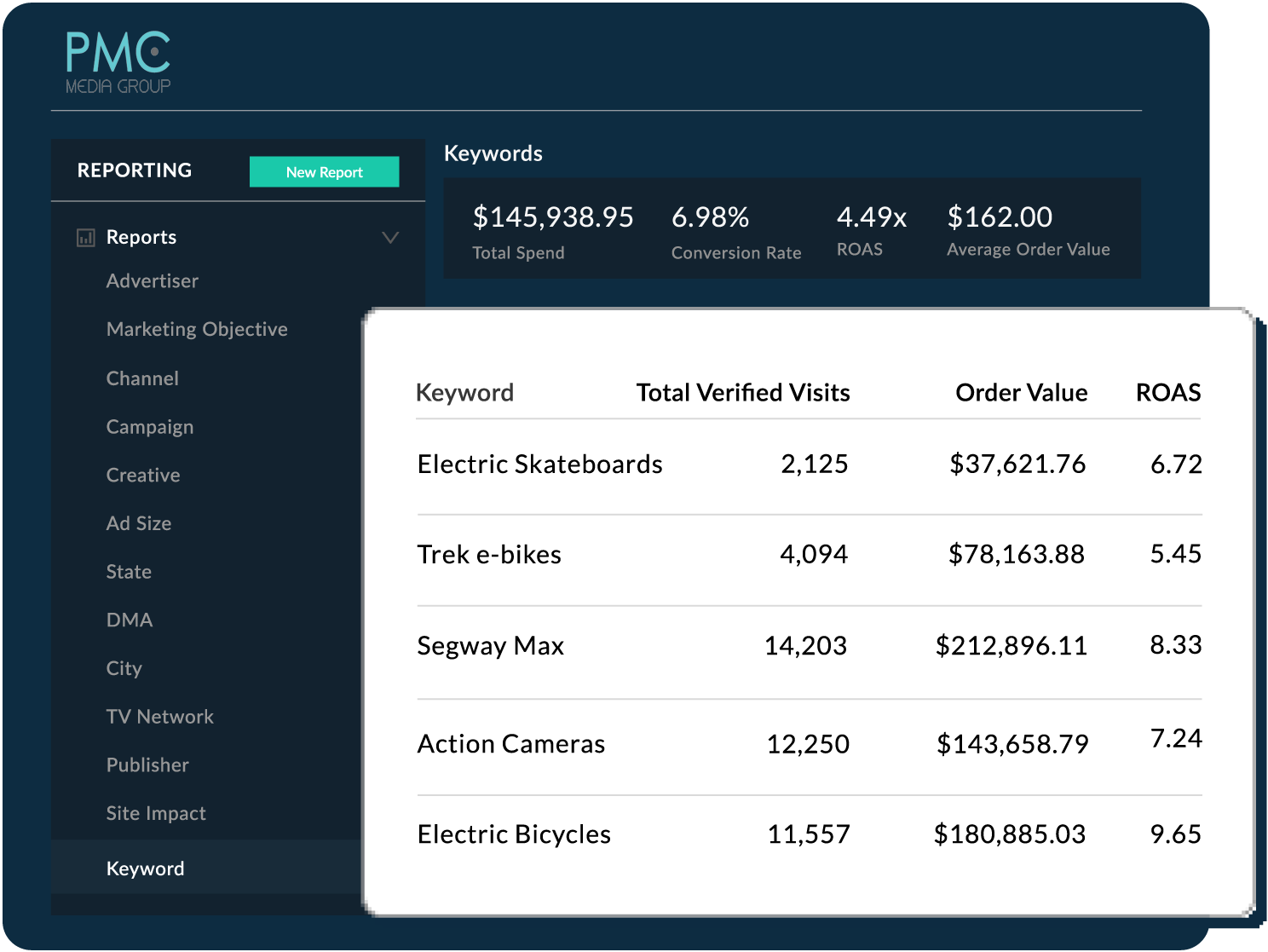Select the highlighted Keyword sidebar item
Screen dimensions: 1268x952
click(x=145, y=868)
